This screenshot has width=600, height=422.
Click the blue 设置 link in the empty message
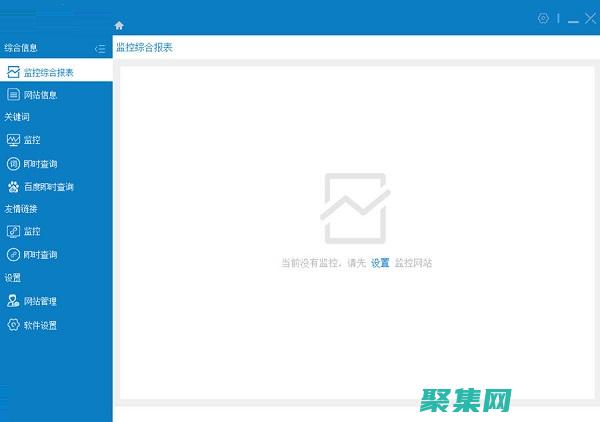[x=380, y=263]
